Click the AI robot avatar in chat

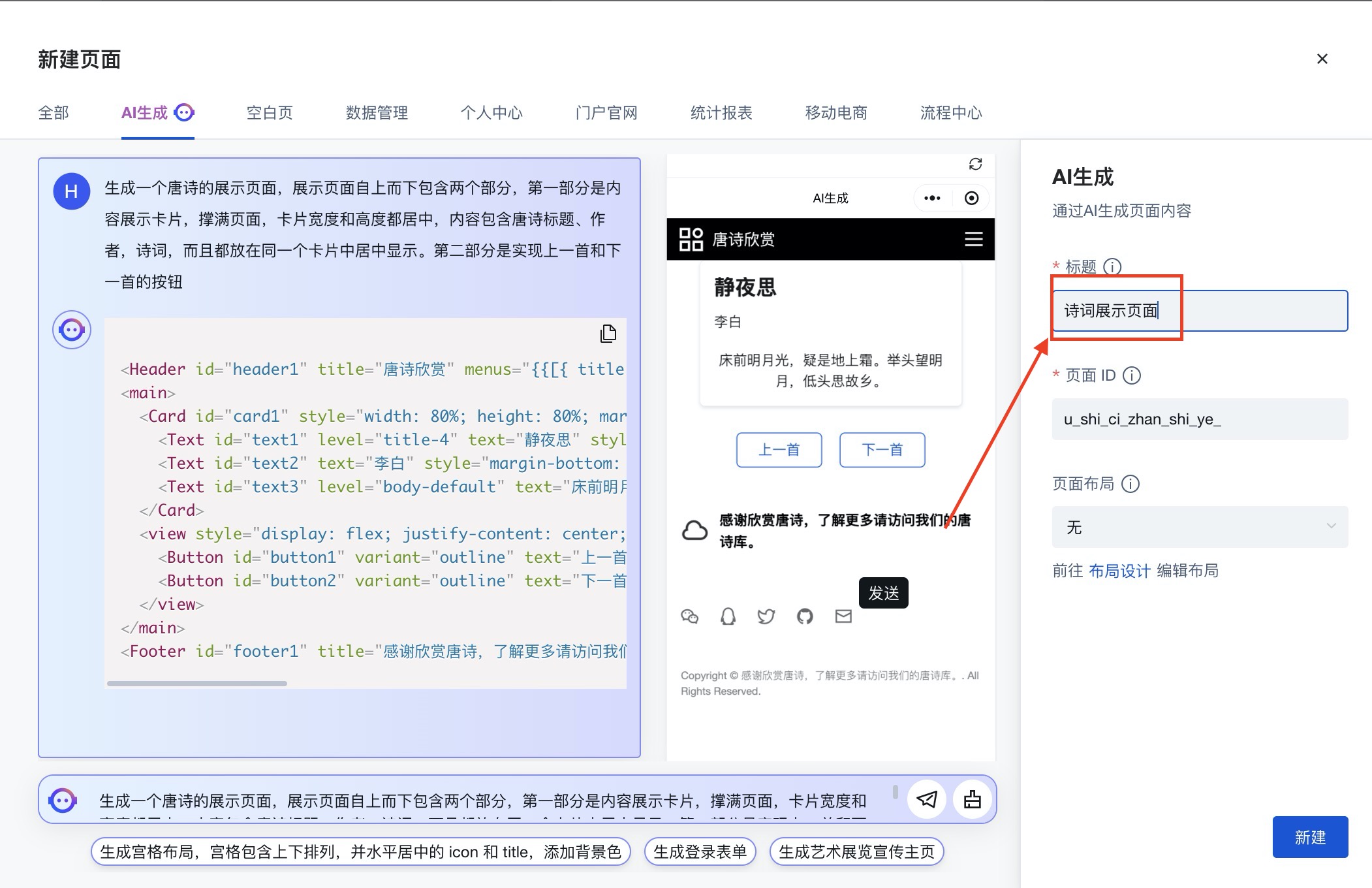click(x=72, y=330)
